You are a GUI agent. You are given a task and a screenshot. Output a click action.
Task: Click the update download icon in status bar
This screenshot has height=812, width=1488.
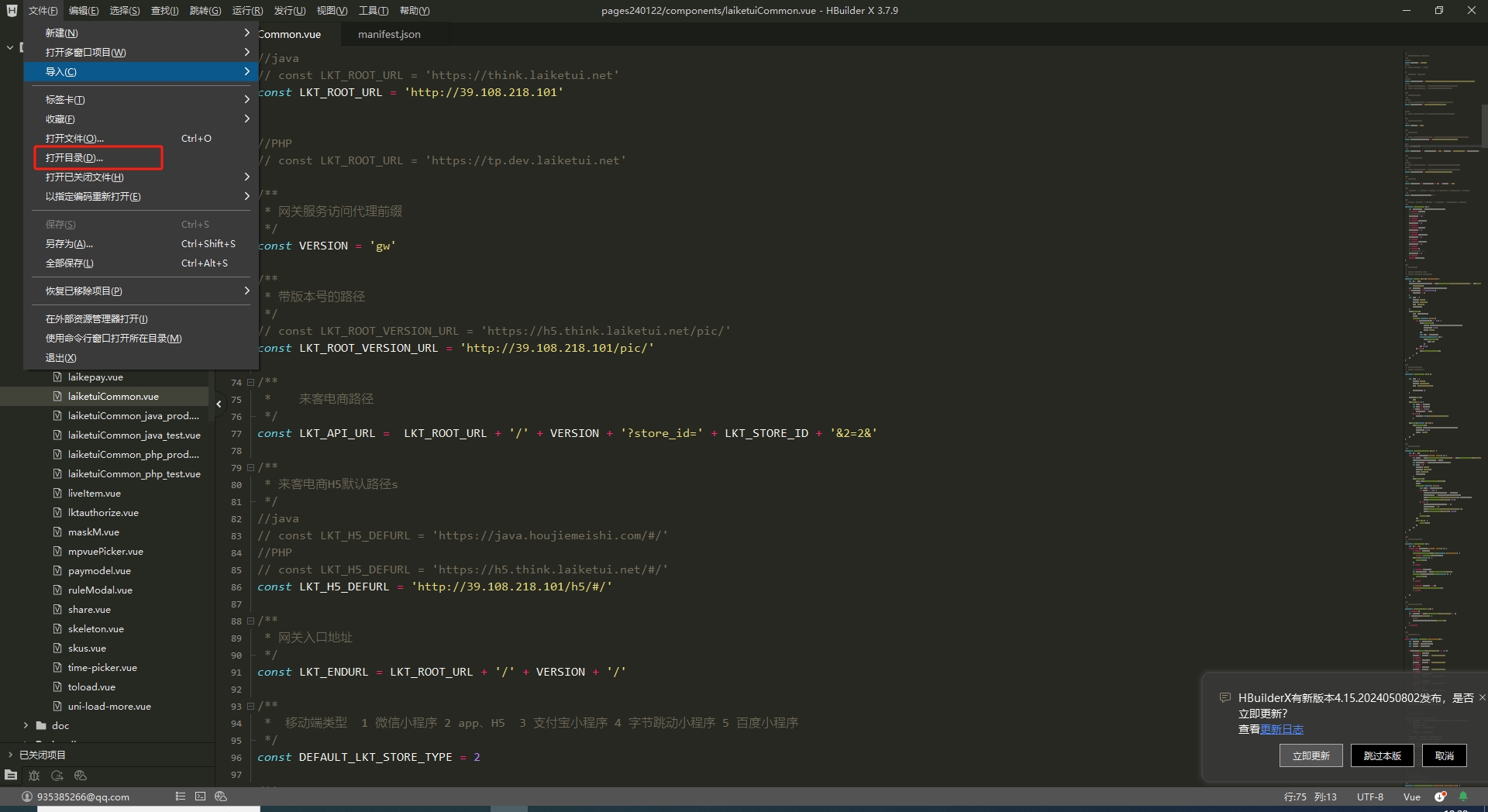pos(1440,797)
